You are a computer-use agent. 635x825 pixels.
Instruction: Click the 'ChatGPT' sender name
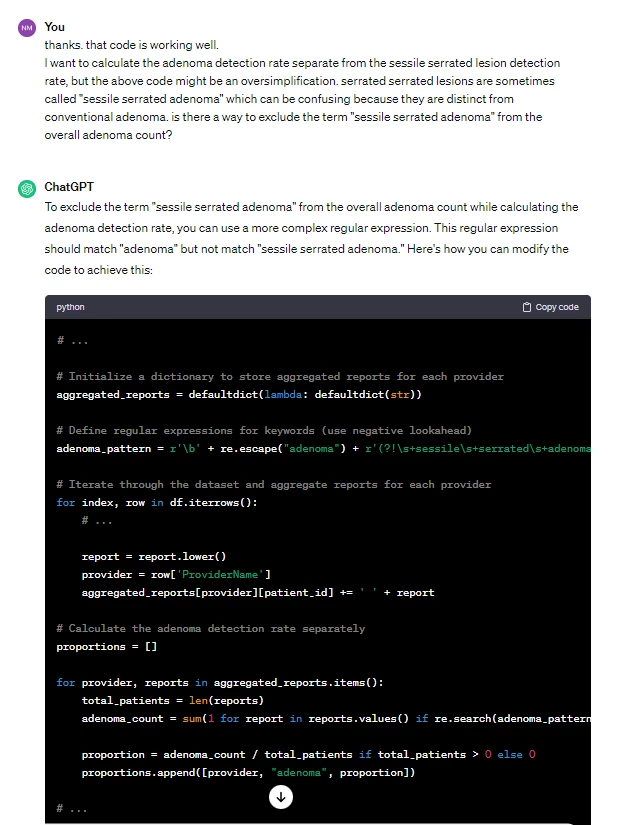click(x=69, y=187)
